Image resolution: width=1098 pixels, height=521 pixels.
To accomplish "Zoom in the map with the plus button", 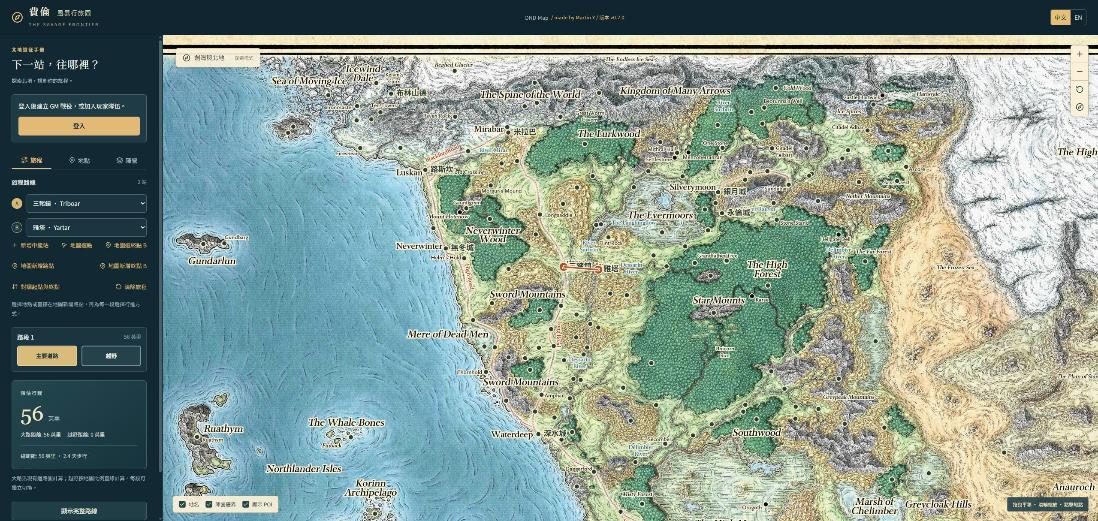I will (1080, 54).
